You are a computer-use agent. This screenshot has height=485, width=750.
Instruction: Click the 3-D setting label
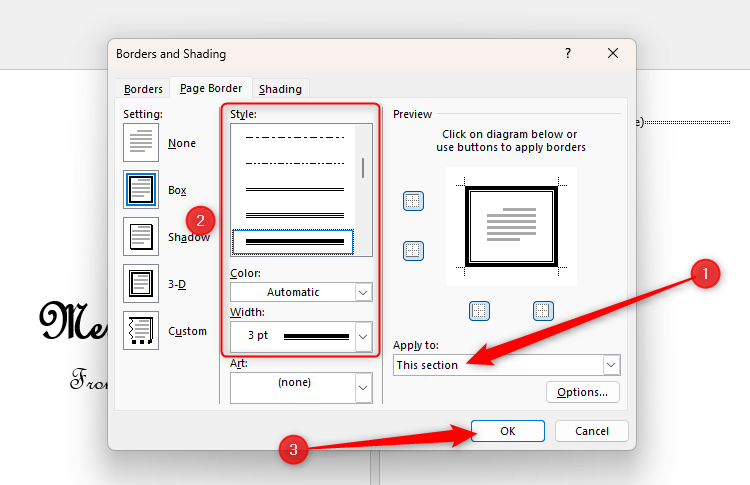coord(177,284)
